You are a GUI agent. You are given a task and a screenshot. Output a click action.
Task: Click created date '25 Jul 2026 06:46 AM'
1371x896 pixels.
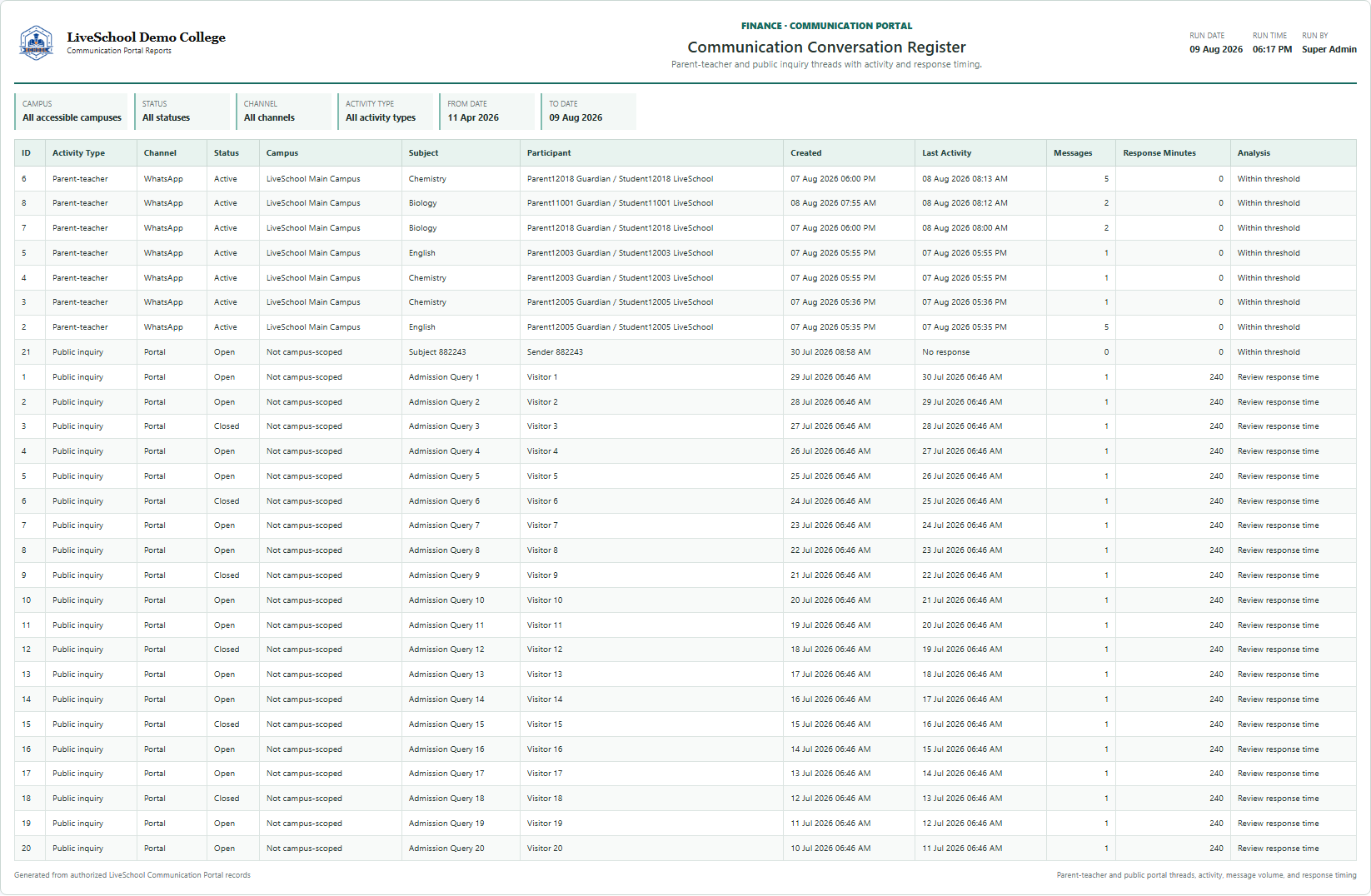coord(830,476)
